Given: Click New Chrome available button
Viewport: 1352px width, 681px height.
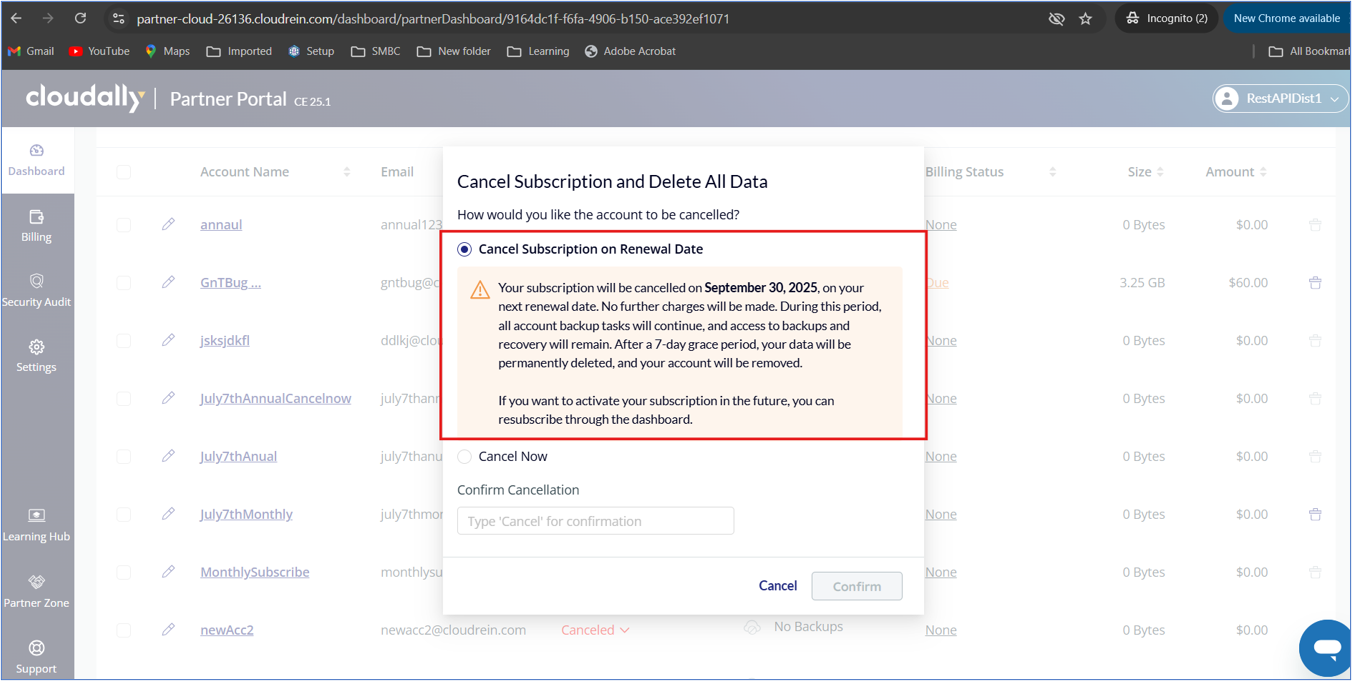Looking at the screenshot, I should 1286,18.
